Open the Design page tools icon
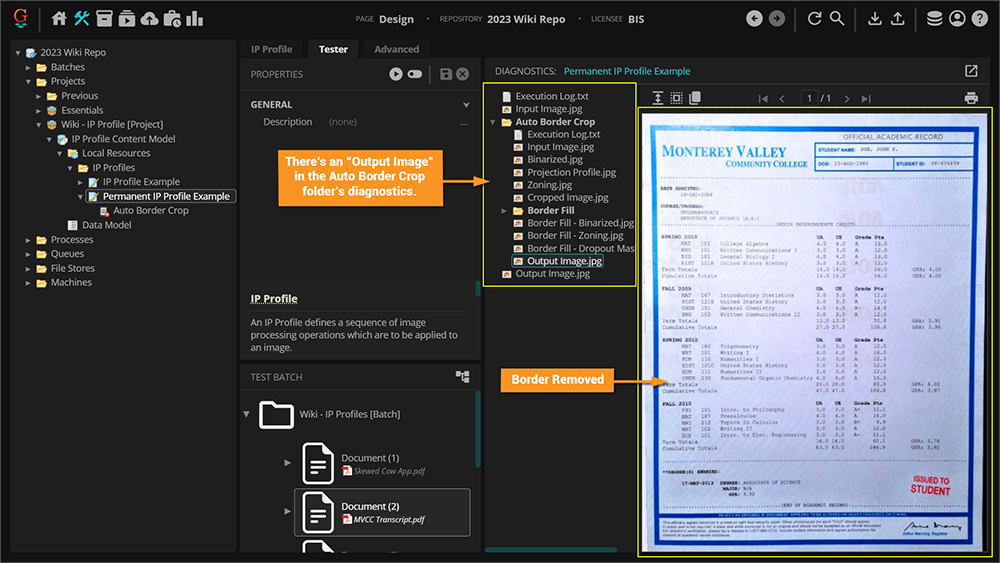 [x=82, y=18]
